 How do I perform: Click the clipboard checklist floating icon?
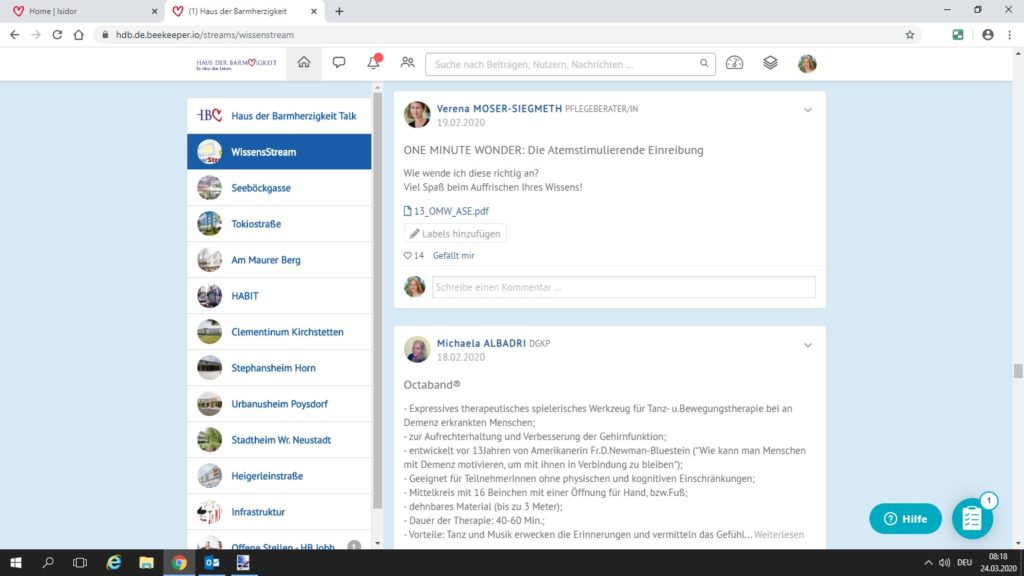coord(971,518)
